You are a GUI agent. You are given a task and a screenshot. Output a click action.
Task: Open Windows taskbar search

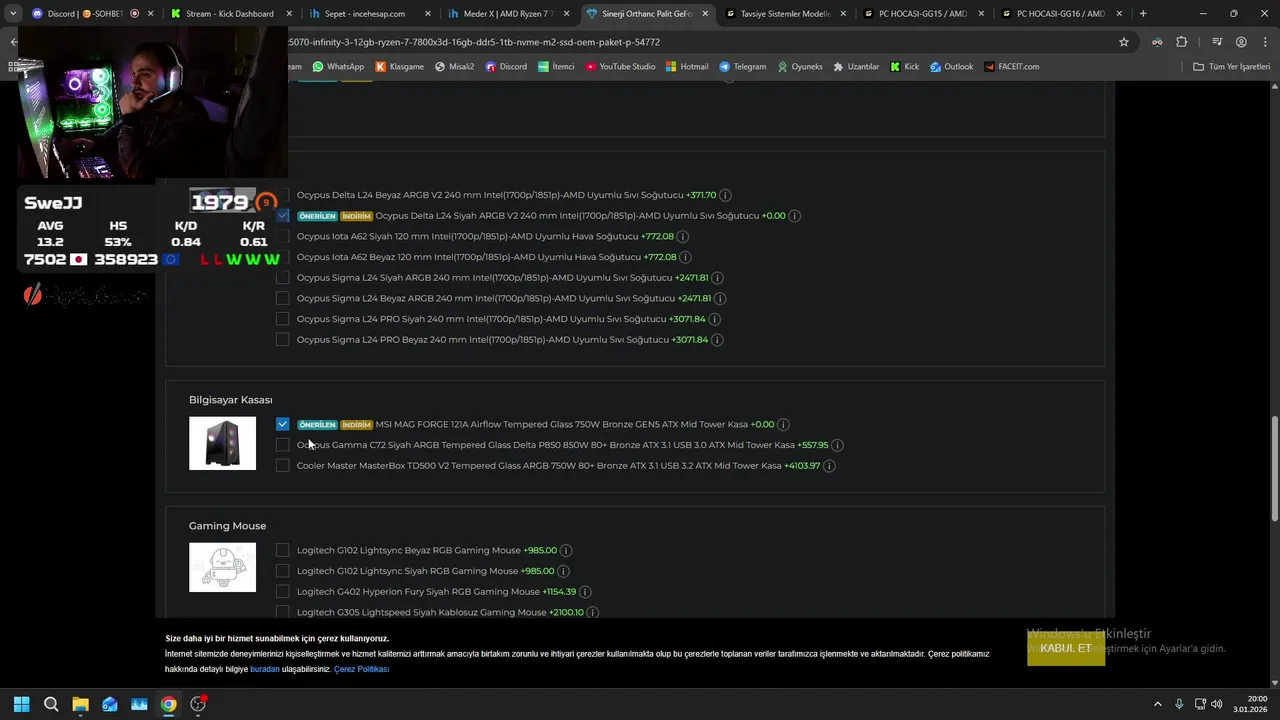51,704
